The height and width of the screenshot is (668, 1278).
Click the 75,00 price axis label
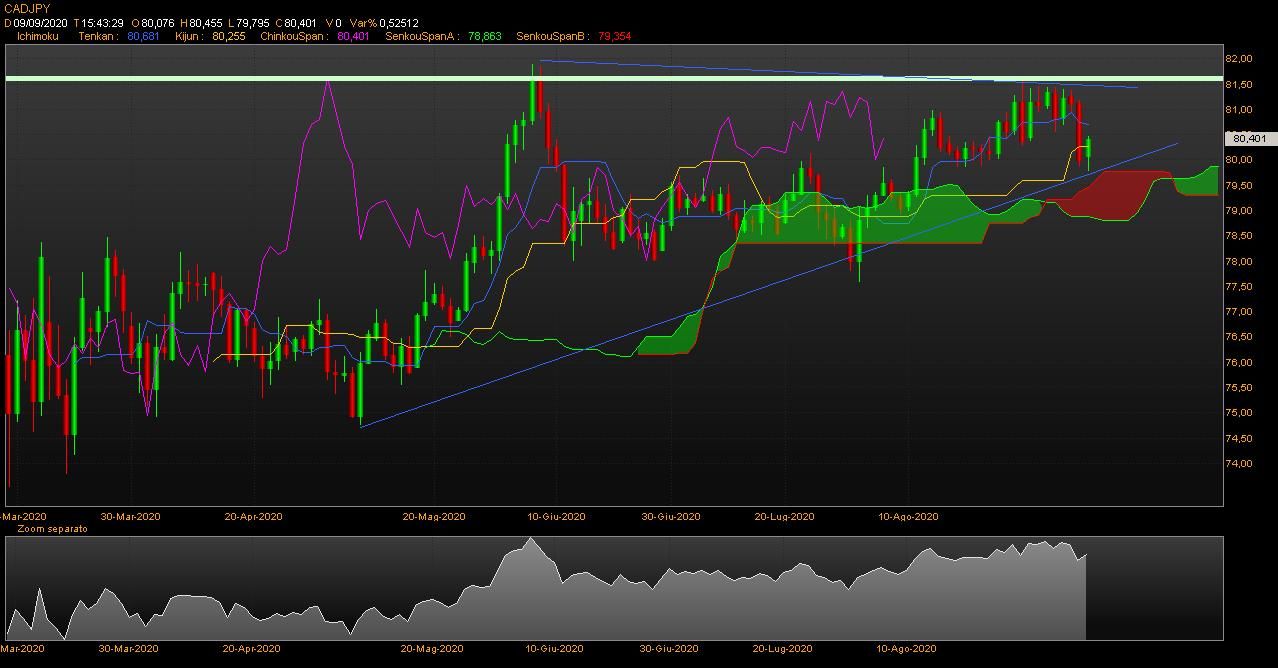click(1238, 413)
